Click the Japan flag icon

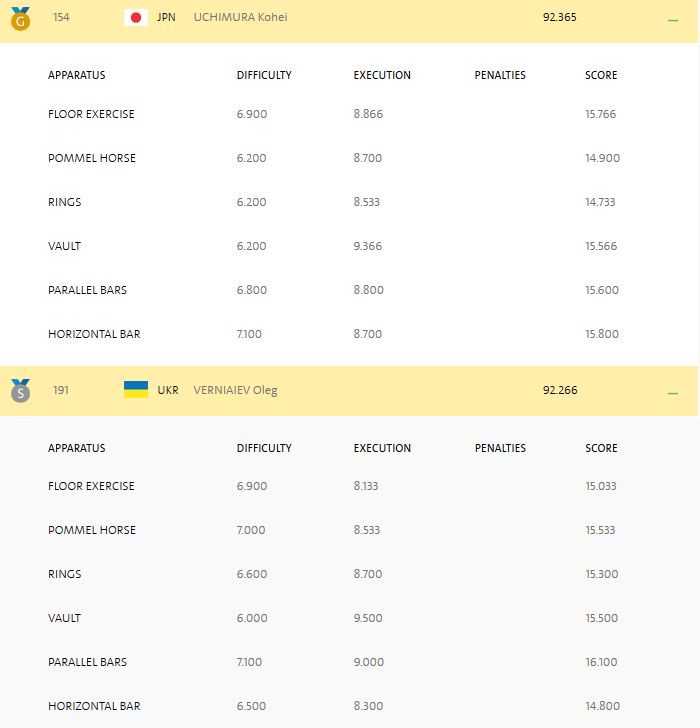pyautogui.click(x=136, y=17)
